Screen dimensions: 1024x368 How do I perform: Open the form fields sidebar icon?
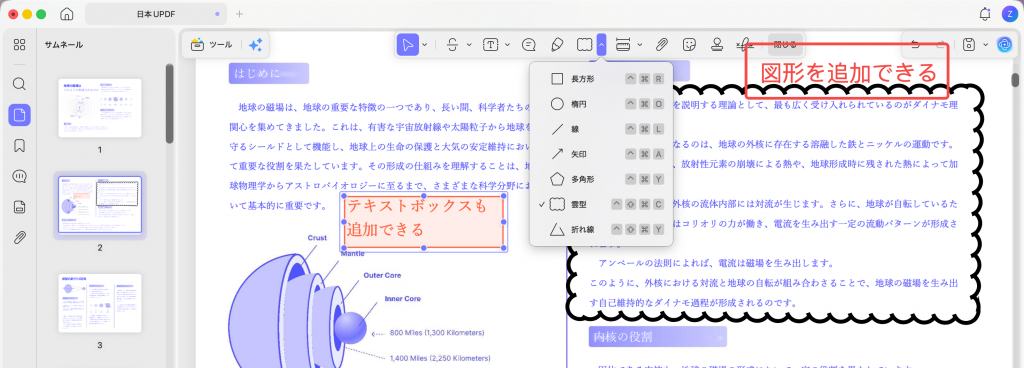click(20, 207)
